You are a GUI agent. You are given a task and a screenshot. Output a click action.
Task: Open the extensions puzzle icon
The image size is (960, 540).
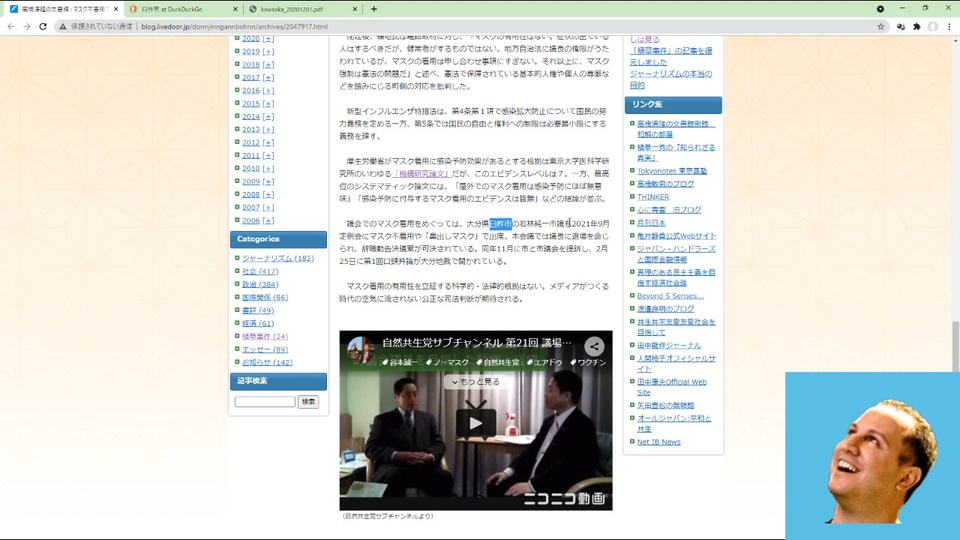(917, 26)
